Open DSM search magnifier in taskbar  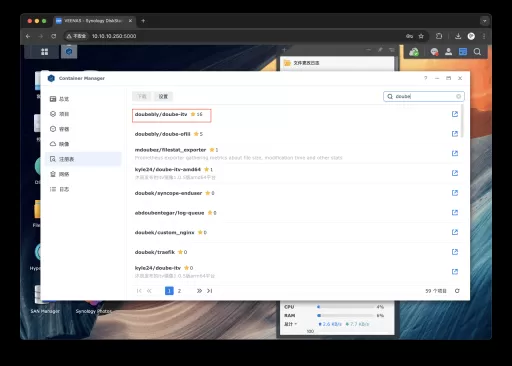point(477,52)
